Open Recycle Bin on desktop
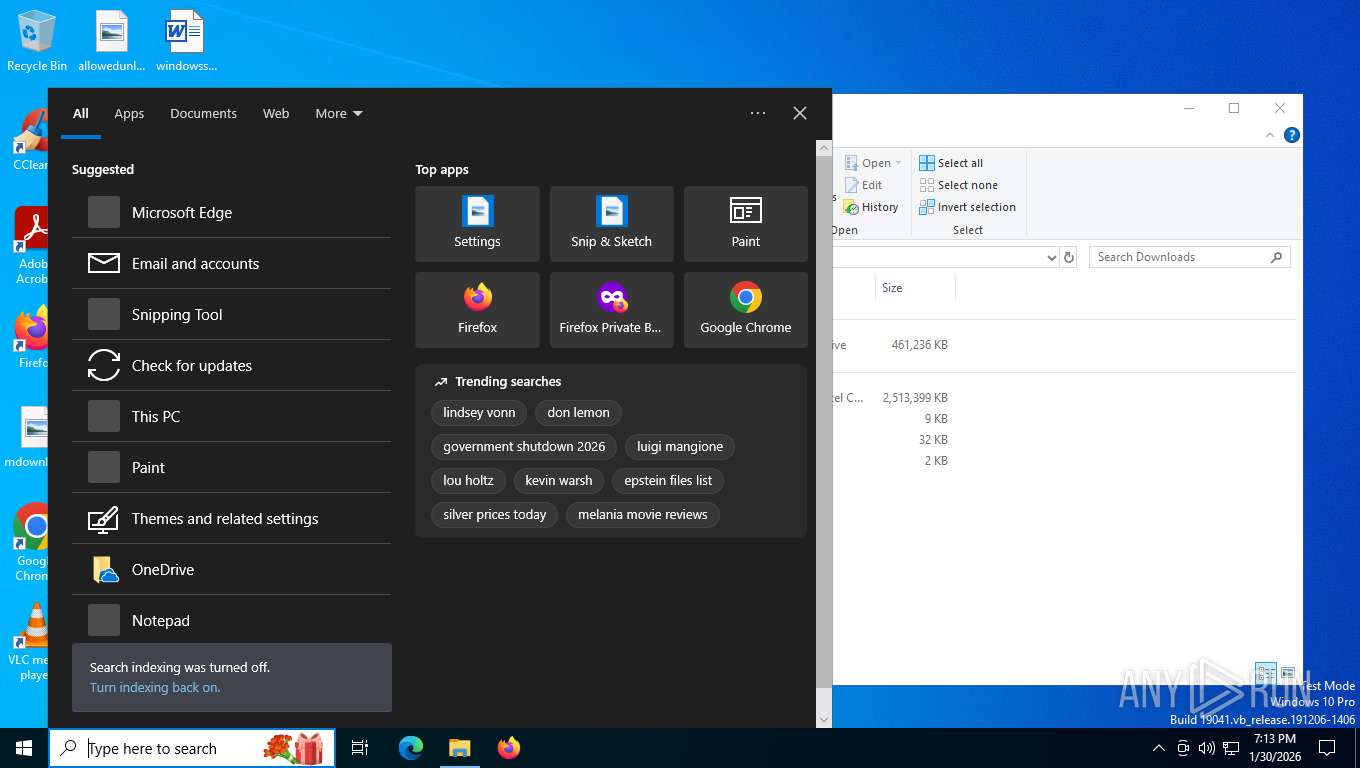This screenshot has width=1360, height=768. click(x=37, y=41)
